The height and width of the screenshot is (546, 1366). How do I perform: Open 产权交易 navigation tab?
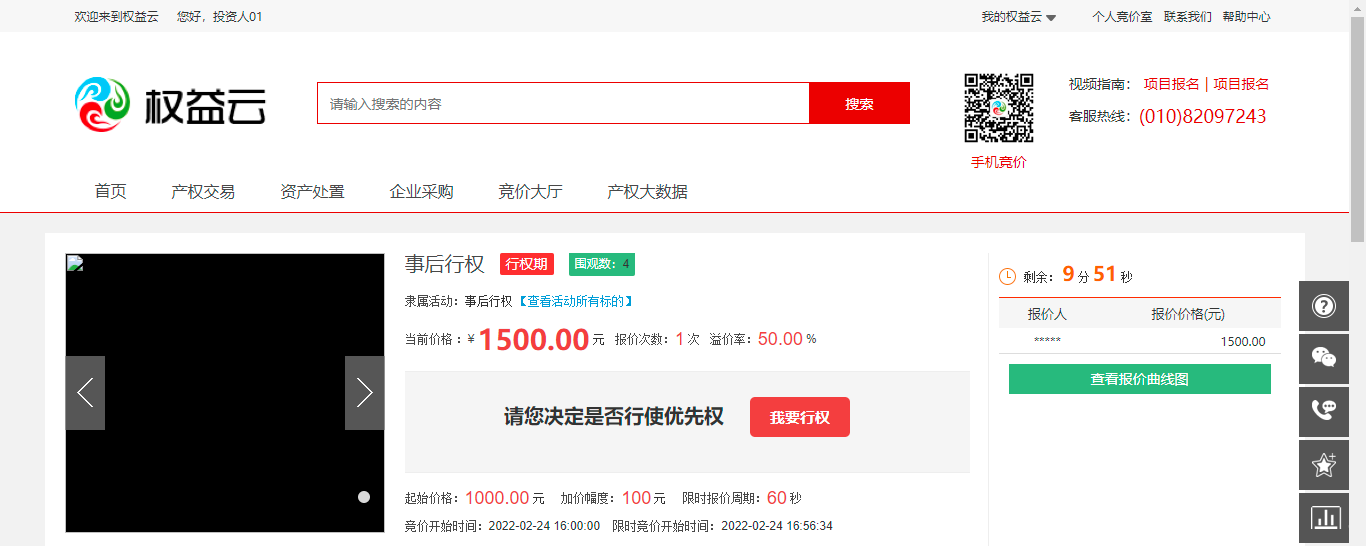[x=203, y=192]
